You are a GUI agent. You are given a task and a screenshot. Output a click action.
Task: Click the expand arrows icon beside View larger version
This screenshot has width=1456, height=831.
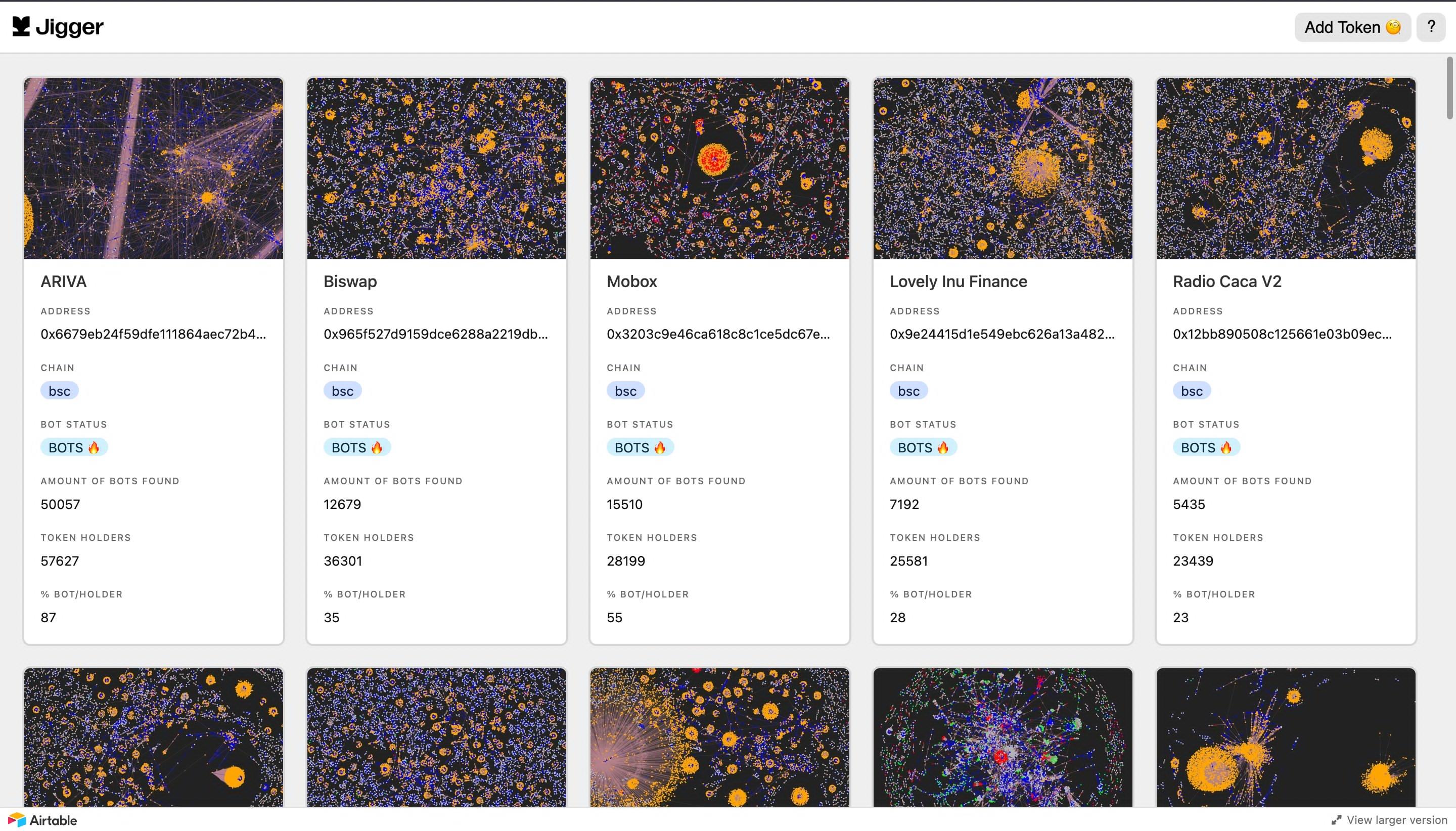point(1336,820)
